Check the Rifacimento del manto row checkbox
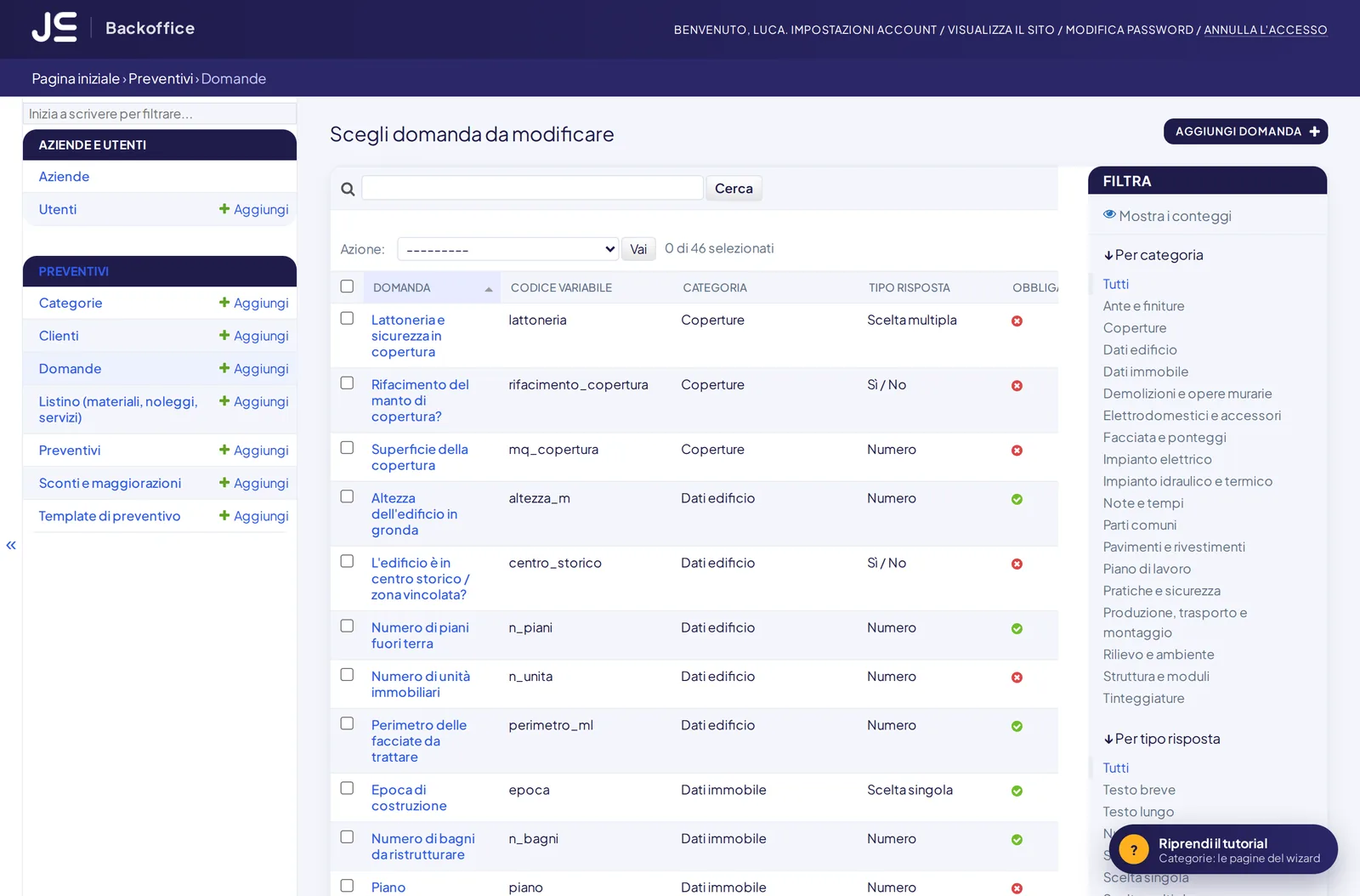This screenshot has width=1360, height=896. [347, 383]
